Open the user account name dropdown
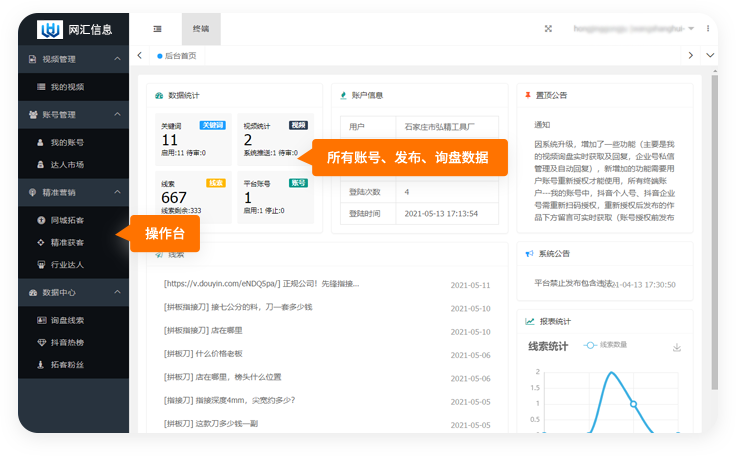736x456 pixels. 633,29
